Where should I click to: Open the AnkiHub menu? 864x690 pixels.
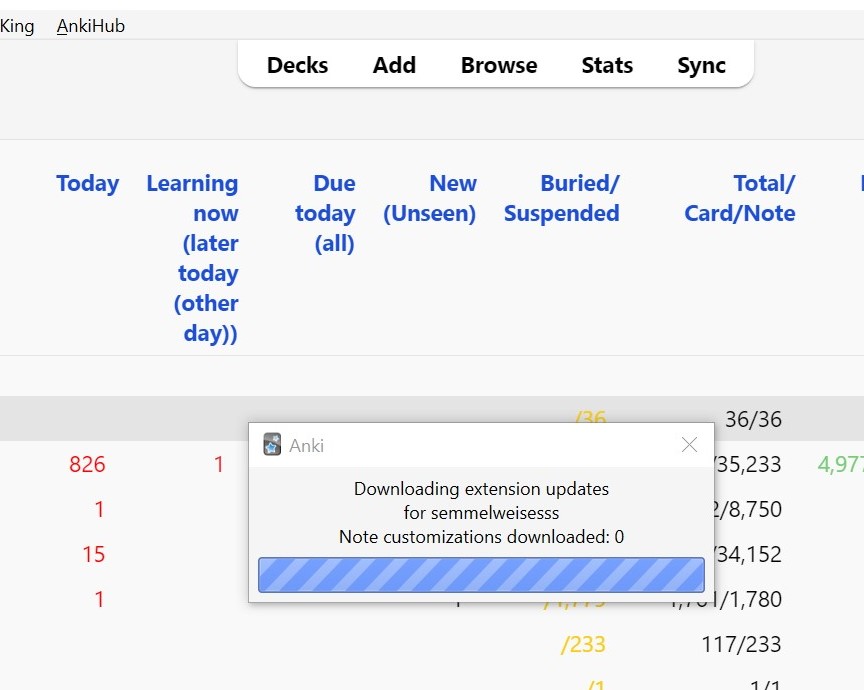[x=91, y=26]
